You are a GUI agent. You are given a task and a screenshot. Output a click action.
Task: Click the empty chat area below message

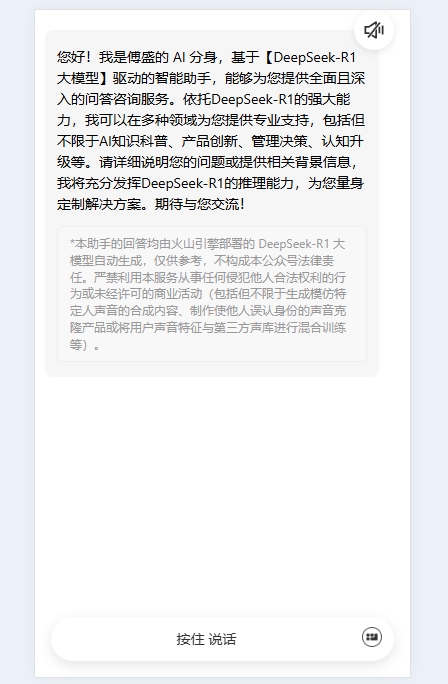222,493
